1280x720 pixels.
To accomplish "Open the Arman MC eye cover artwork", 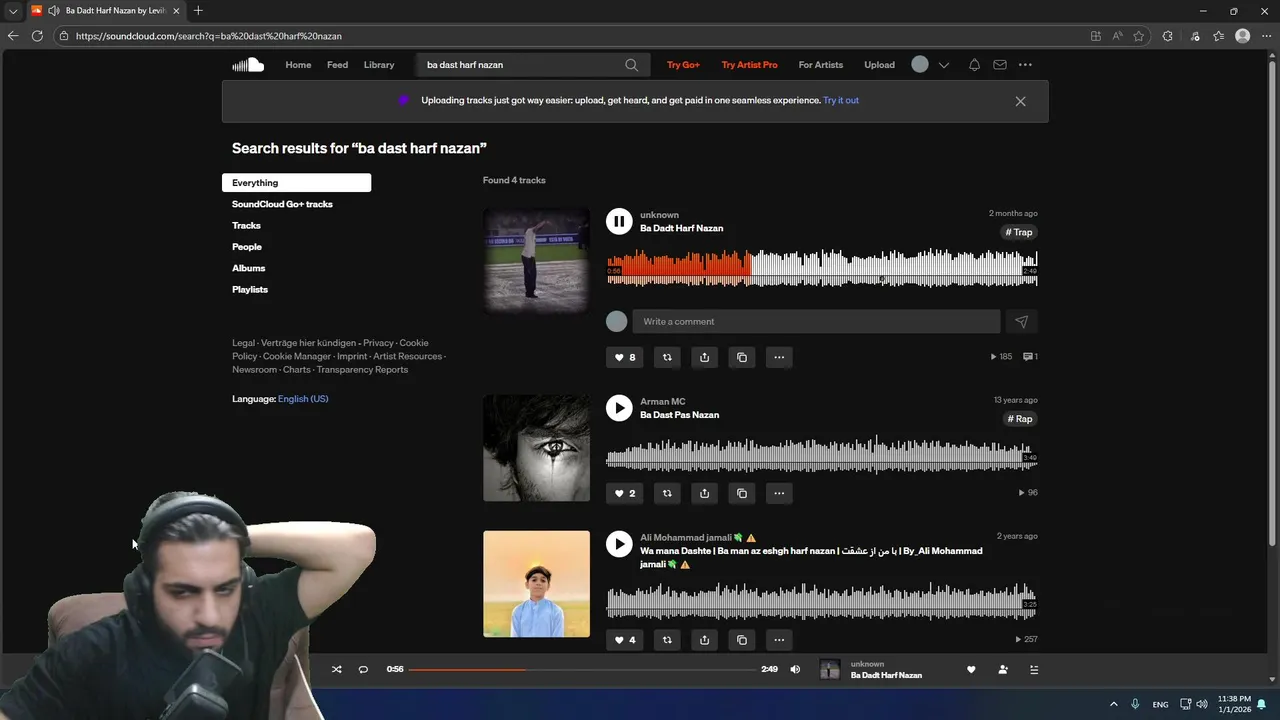I will click(536, 448).
